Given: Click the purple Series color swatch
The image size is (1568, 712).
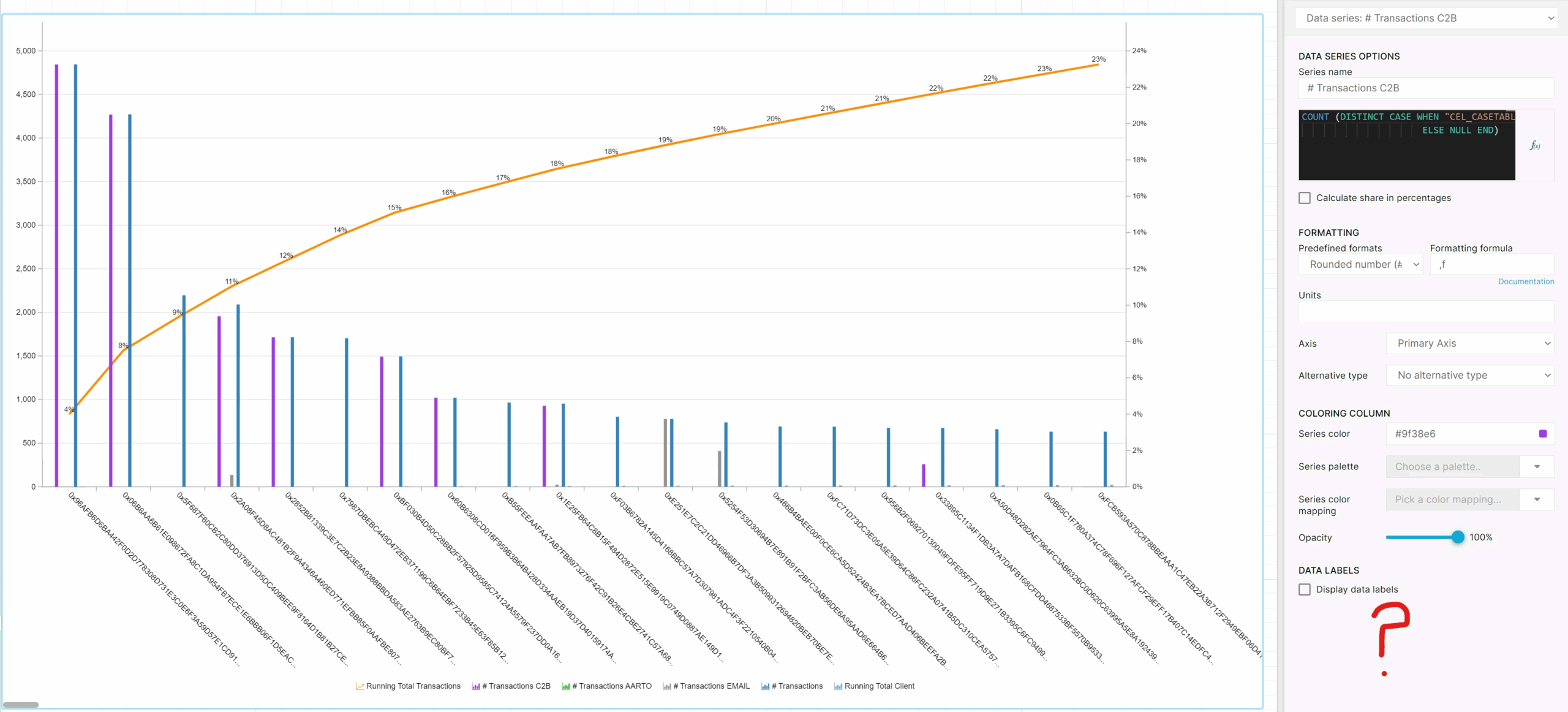Looking at the screenshot, I should 1543,433.
